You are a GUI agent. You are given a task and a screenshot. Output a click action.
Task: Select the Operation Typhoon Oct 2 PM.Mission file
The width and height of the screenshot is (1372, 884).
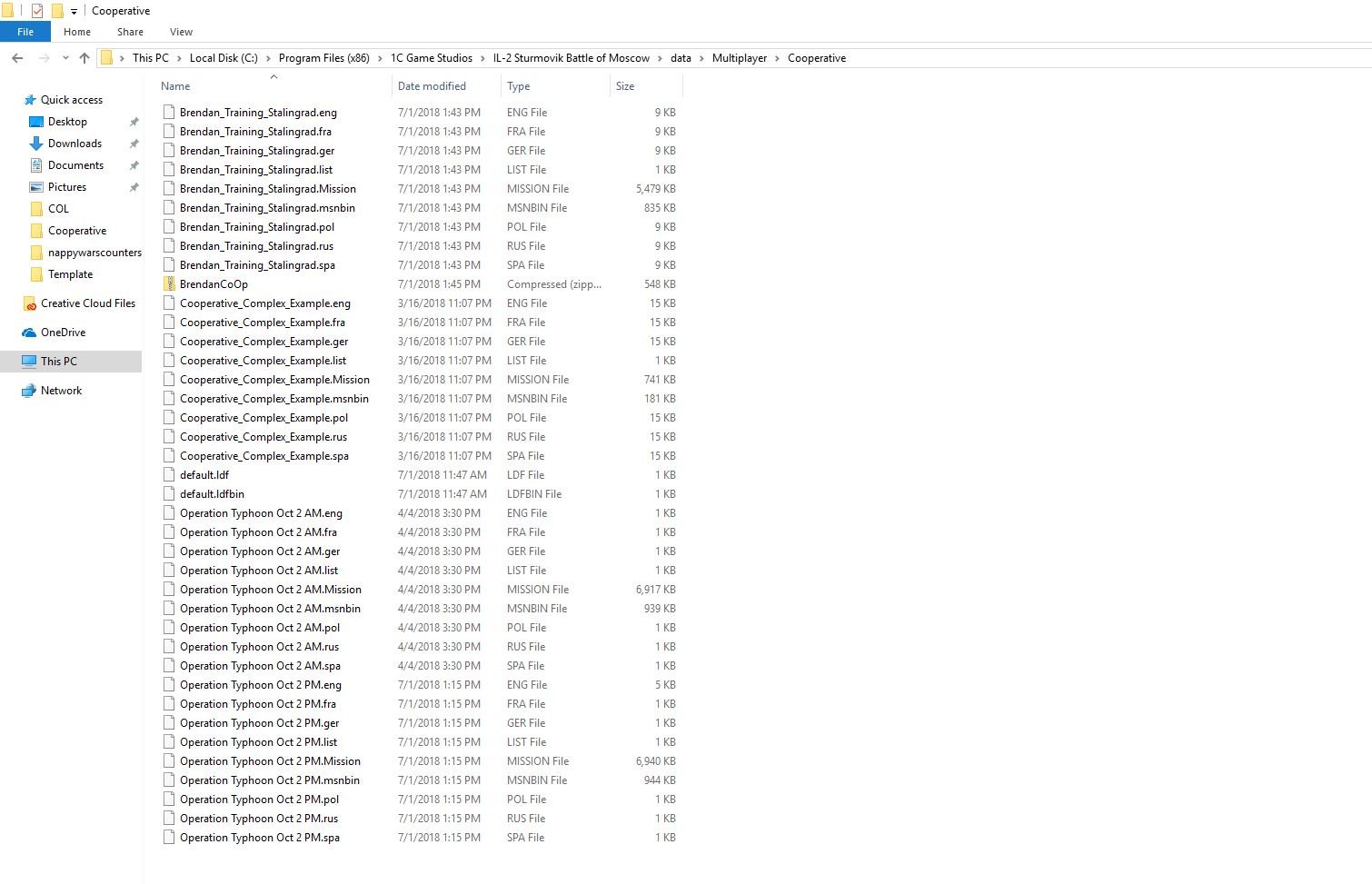tap(270, 761)
